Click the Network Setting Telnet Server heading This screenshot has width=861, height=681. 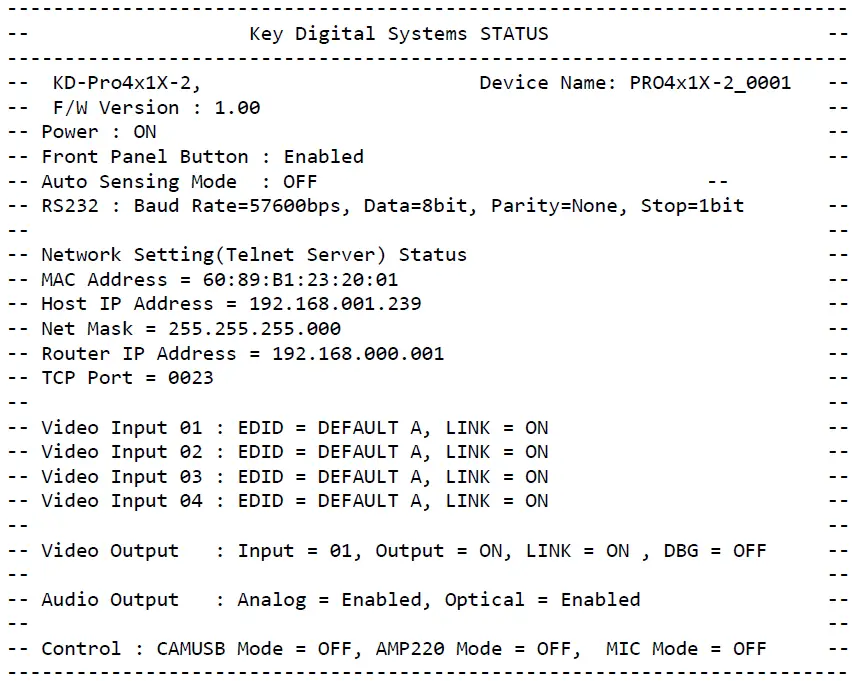[x=253, y=255]
